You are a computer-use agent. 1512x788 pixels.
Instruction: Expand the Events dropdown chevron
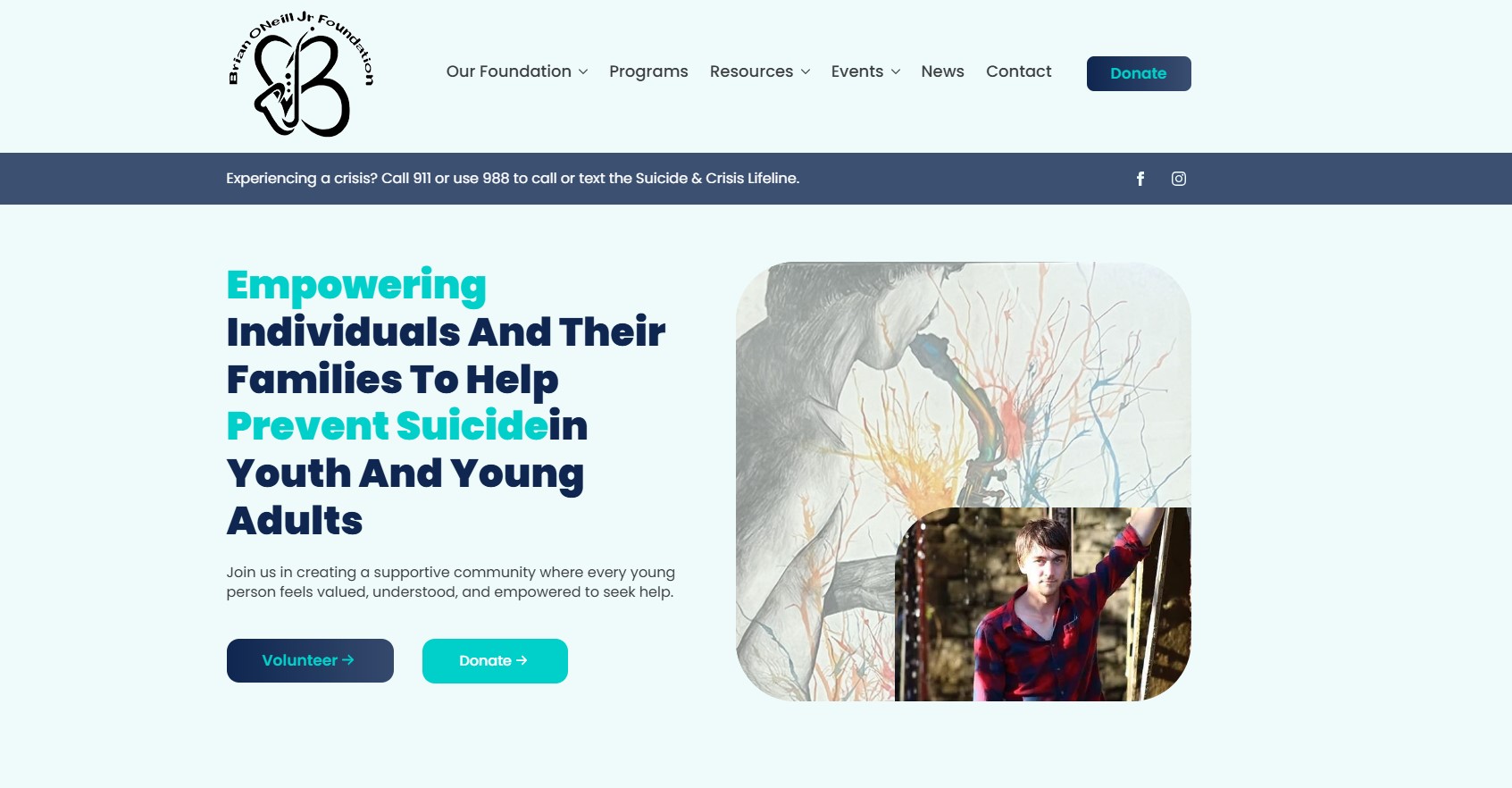[896, 72]
